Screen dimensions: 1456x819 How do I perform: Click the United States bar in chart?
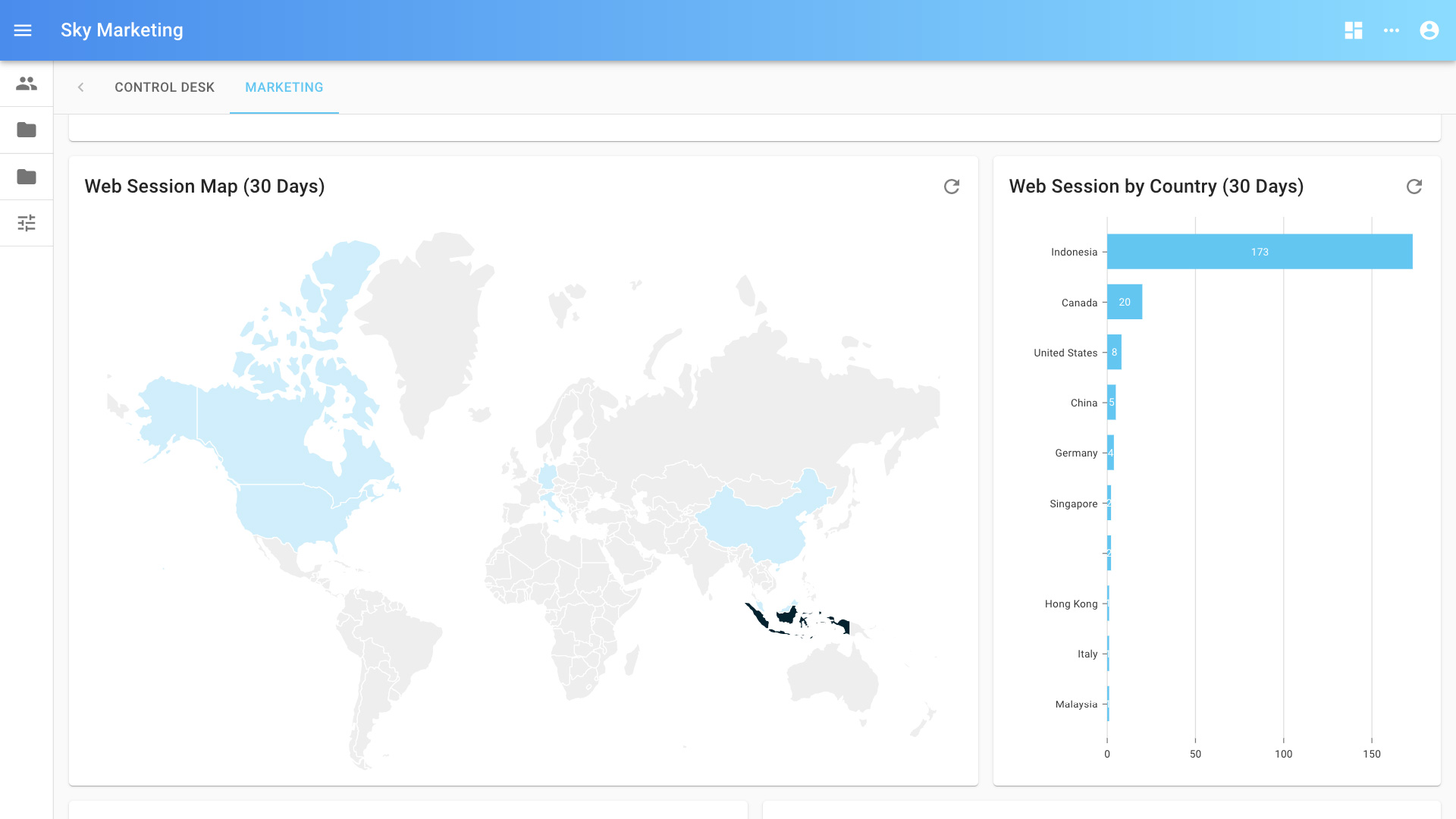tap(1114, 353)
